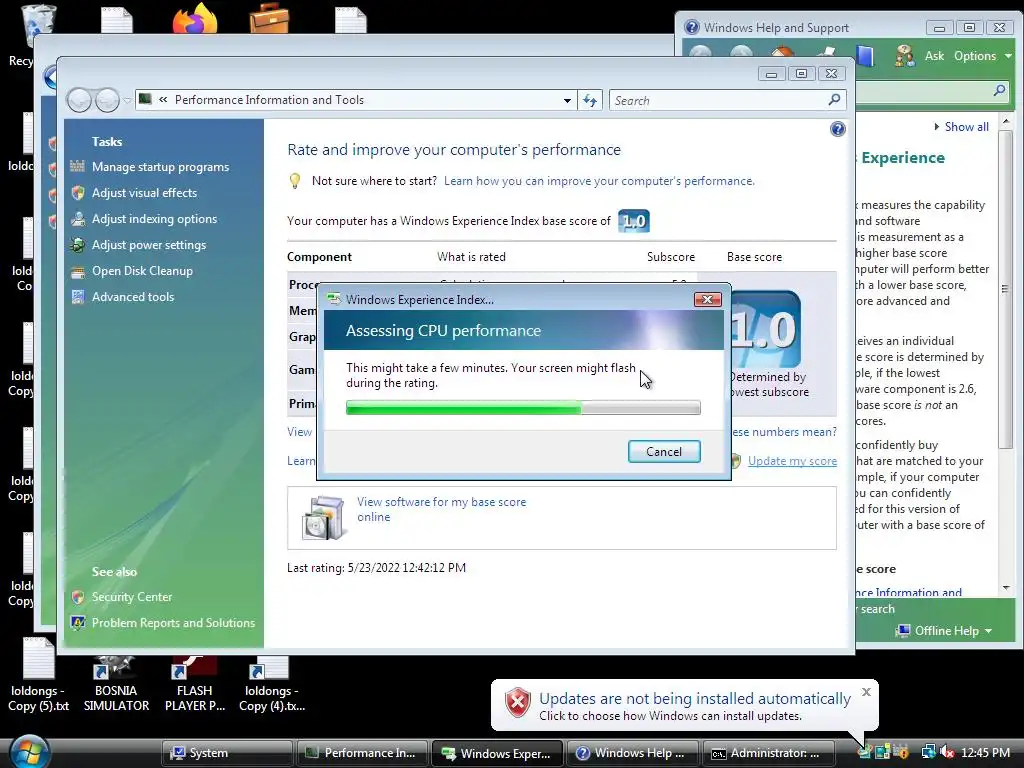This screenshot has width=1024, height=768.
Task: Click the small 1.0 base score badge
Action: [x=633, y=221]
